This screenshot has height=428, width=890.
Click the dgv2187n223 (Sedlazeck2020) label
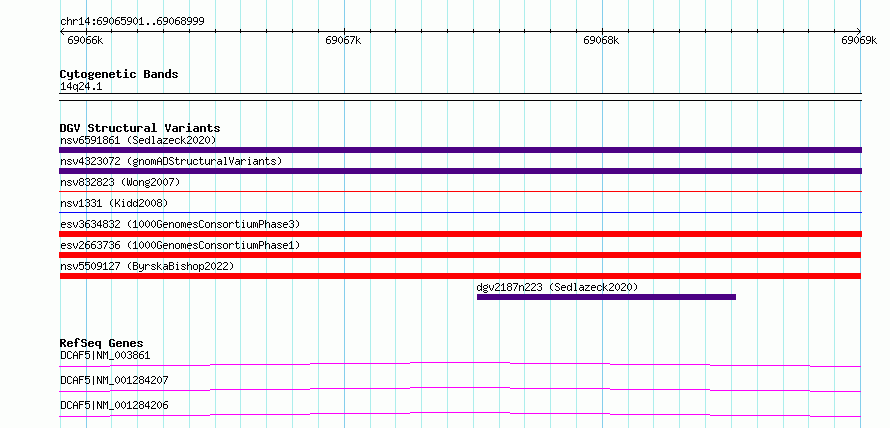click(557, 287)
